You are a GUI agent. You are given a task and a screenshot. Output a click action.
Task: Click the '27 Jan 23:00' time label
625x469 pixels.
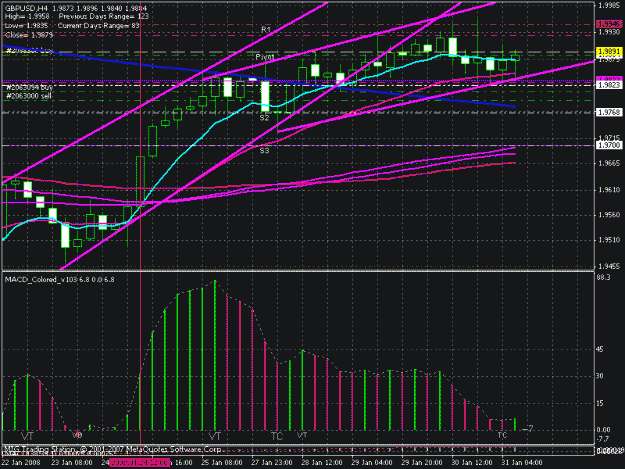coord(272,463)
